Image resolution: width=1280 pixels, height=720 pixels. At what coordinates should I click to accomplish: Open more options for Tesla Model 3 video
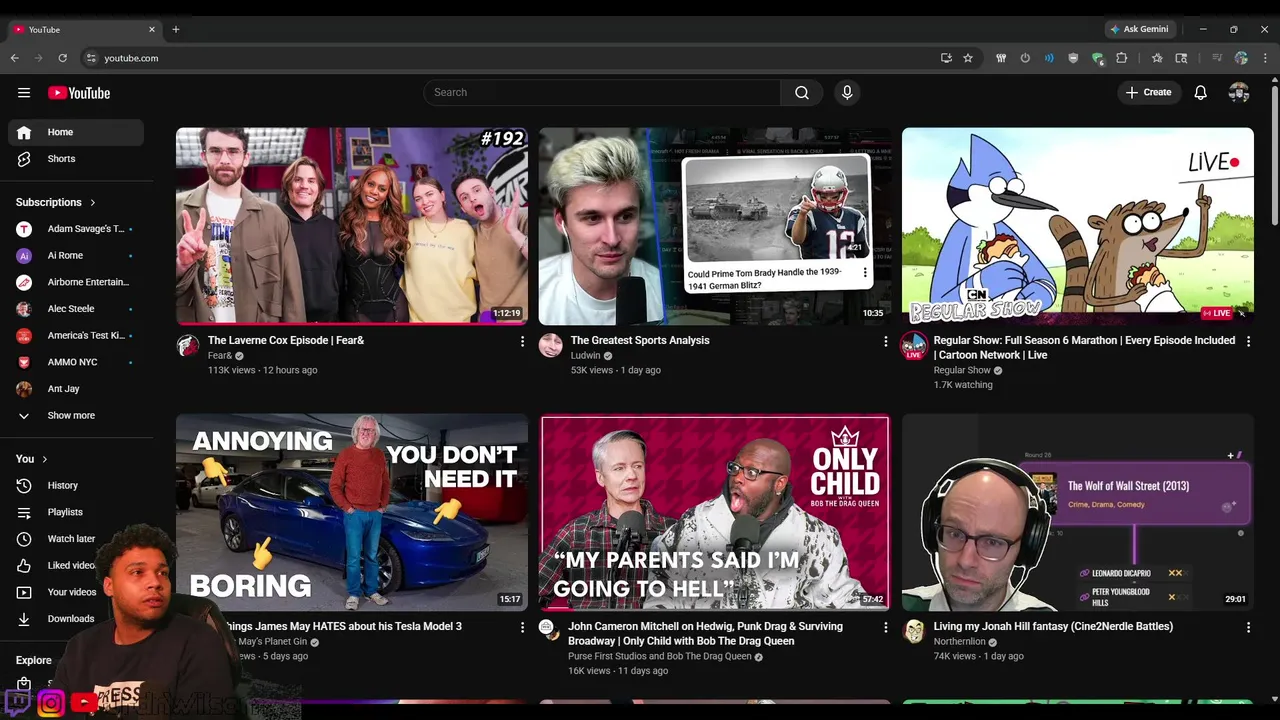coord(522,627)
